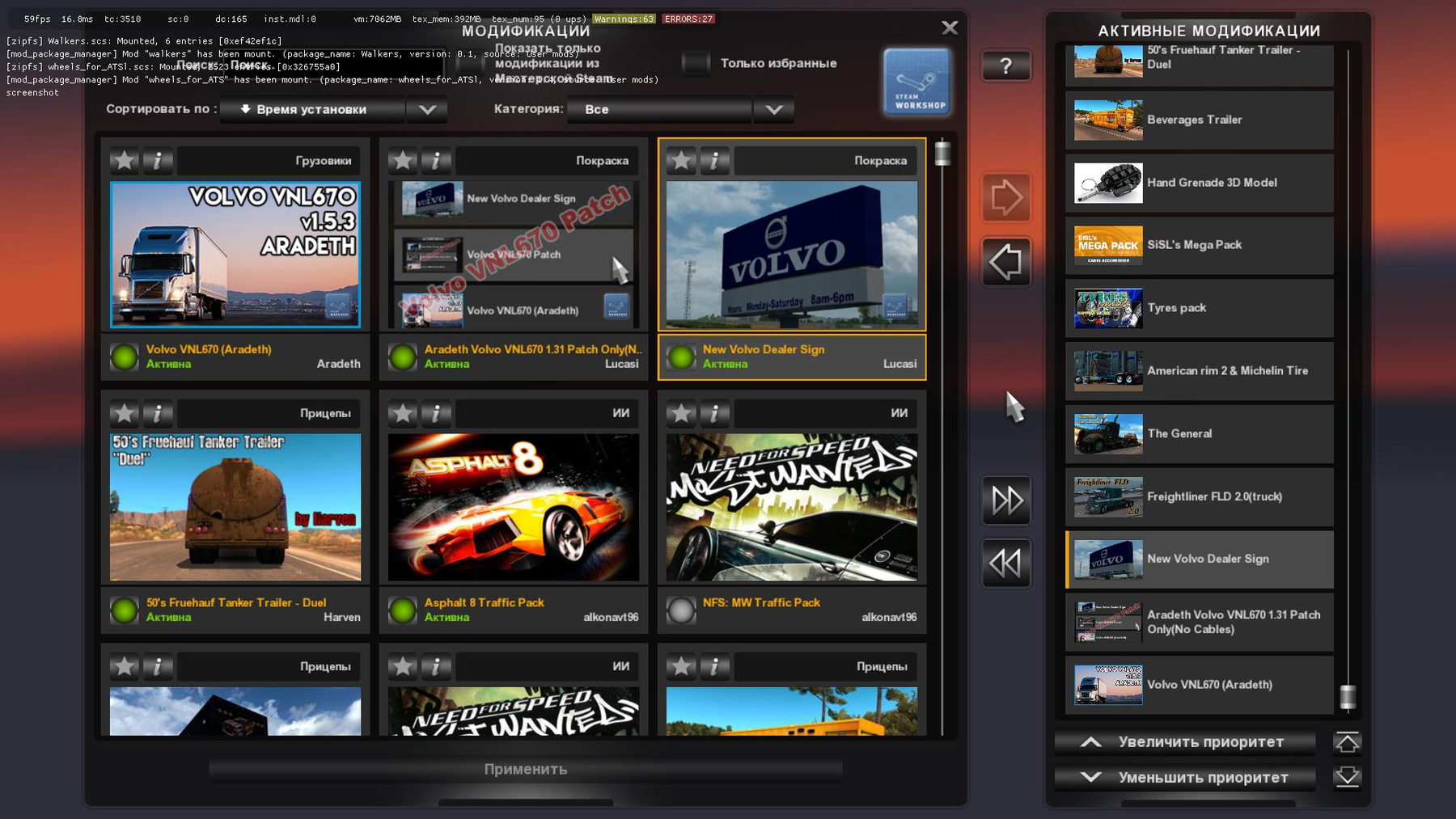Open the Steam Workshop button

tap(916, 82)
